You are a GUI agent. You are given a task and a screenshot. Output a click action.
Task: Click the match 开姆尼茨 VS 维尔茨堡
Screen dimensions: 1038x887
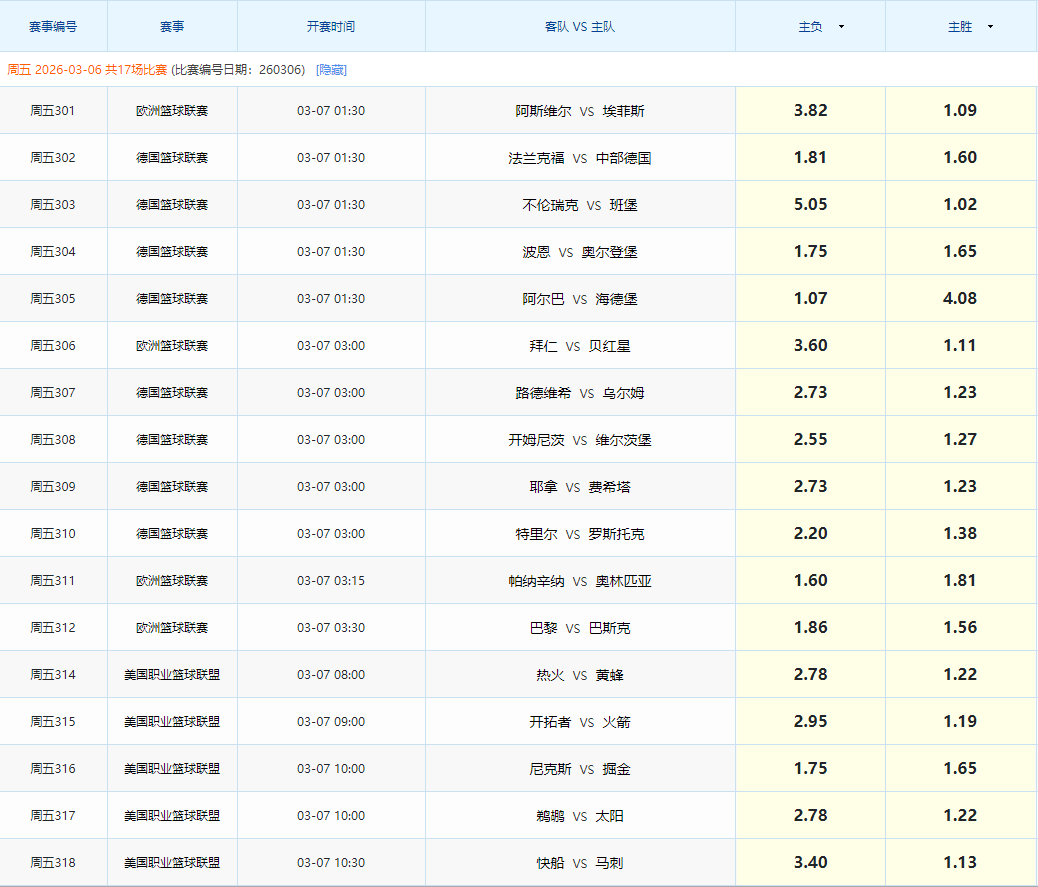tap(580, 440)
